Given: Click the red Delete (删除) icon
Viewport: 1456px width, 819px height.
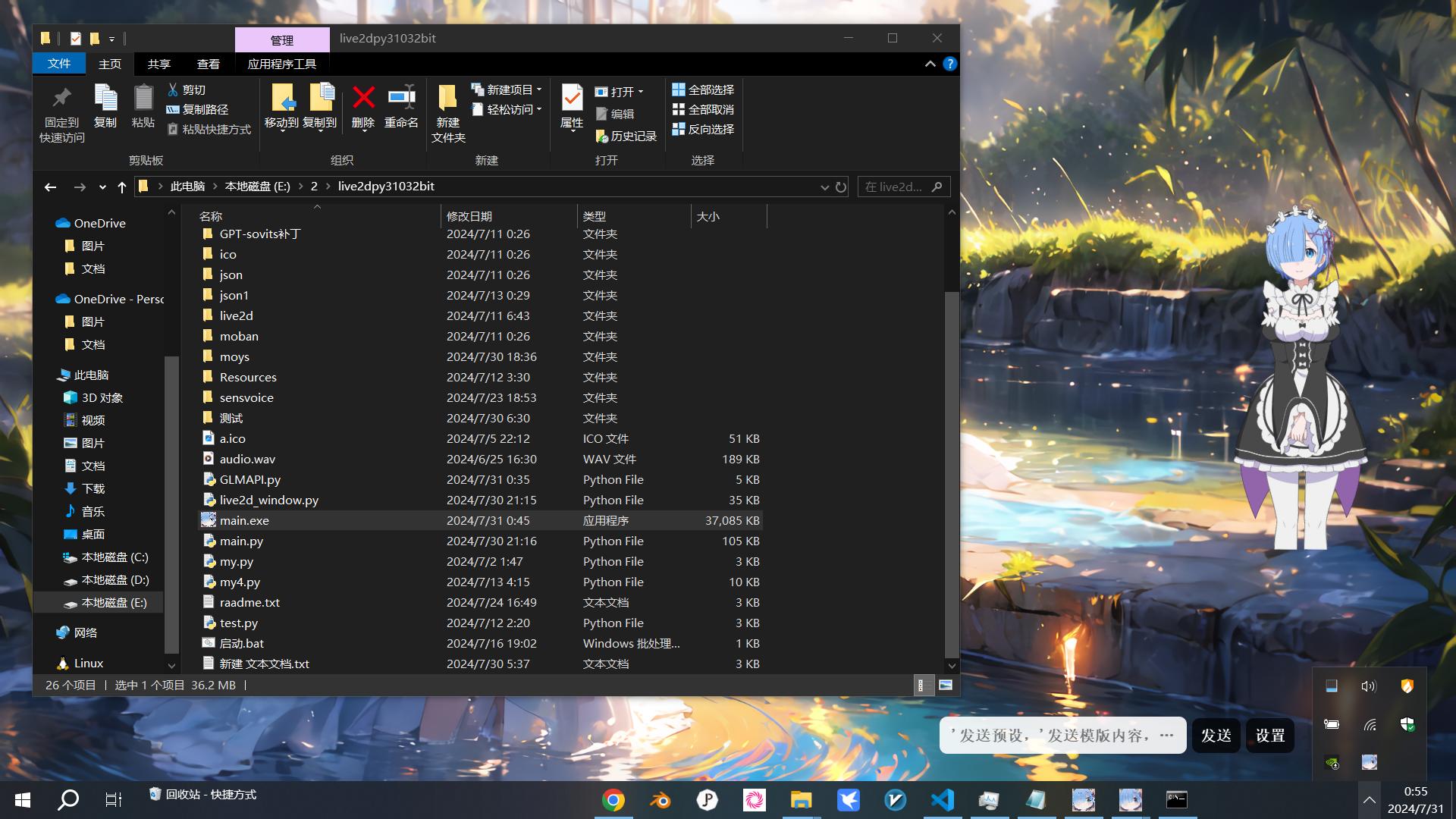Looking at the screenshot, I should 363,97.
